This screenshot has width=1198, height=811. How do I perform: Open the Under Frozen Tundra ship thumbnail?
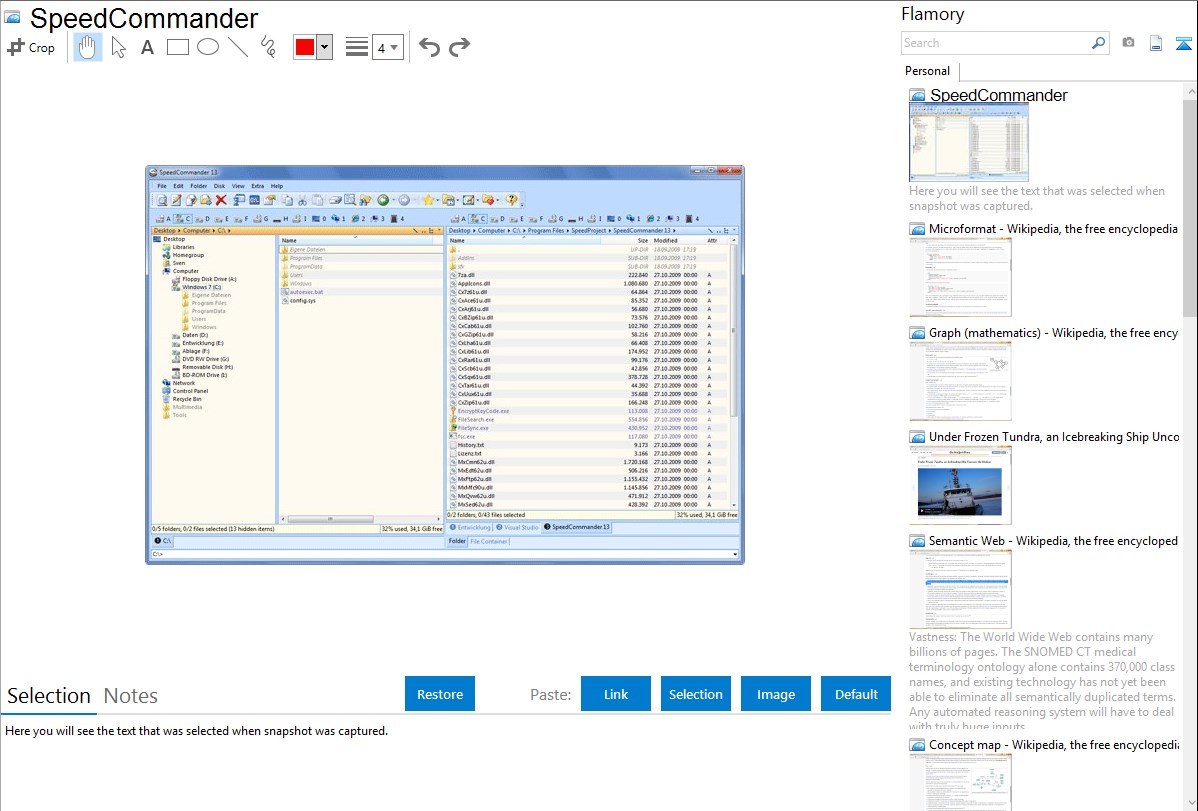pyautogui.click(x=960, y=485)
